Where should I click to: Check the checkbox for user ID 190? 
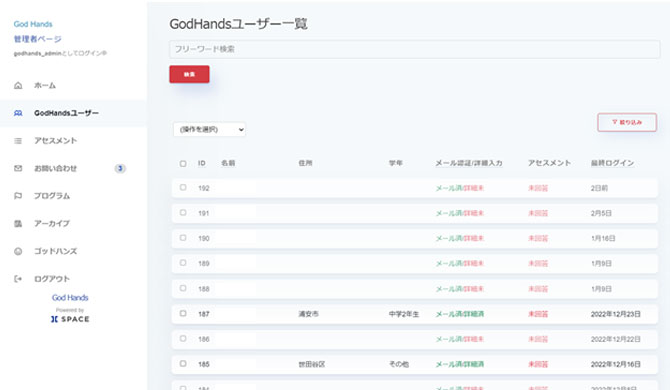[x=183, y=238]
